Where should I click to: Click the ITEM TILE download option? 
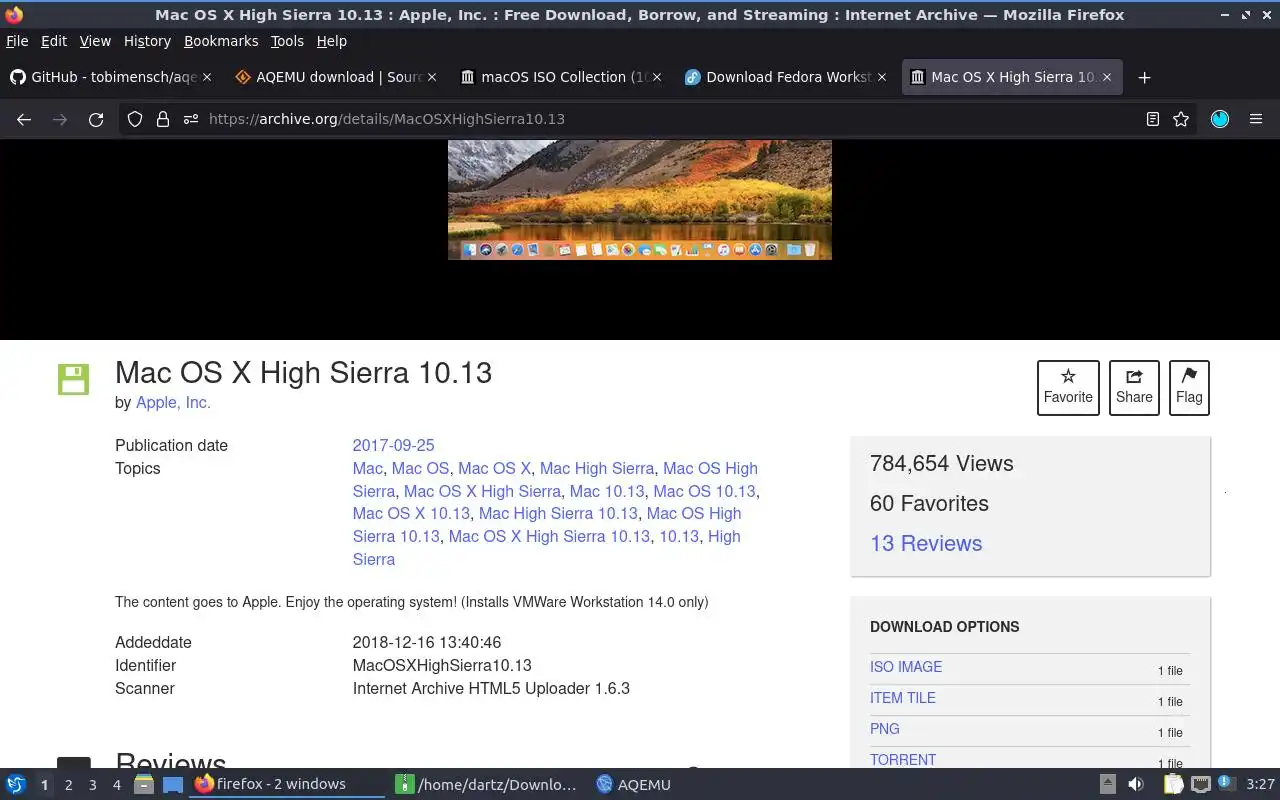903,698
